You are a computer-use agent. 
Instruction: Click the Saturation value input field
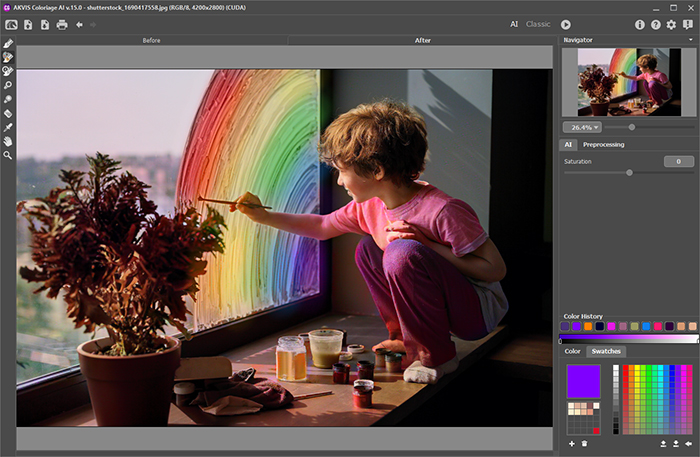(x=678, y=161)
